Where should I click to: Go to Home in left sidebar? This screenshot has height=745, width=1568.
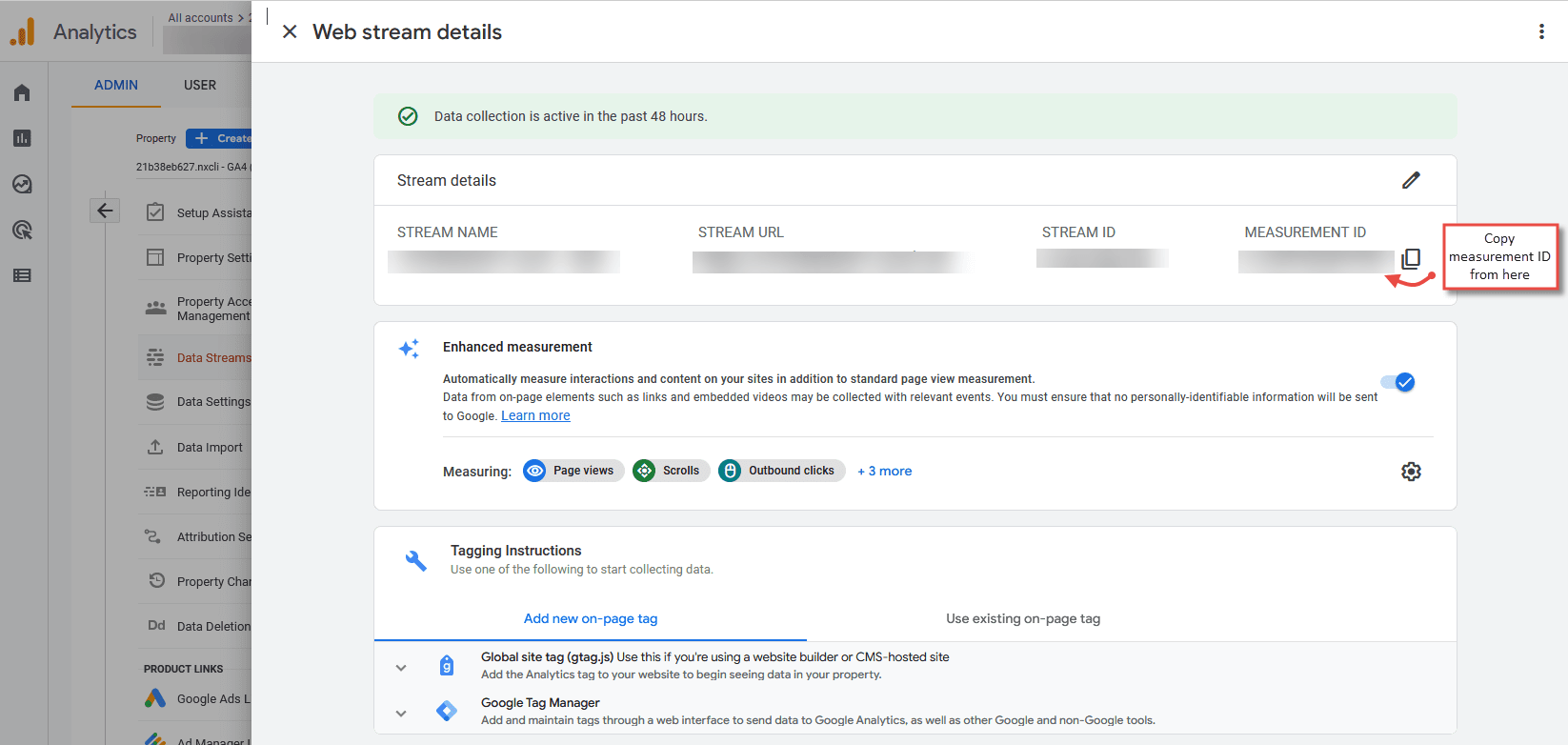point(22,92)
